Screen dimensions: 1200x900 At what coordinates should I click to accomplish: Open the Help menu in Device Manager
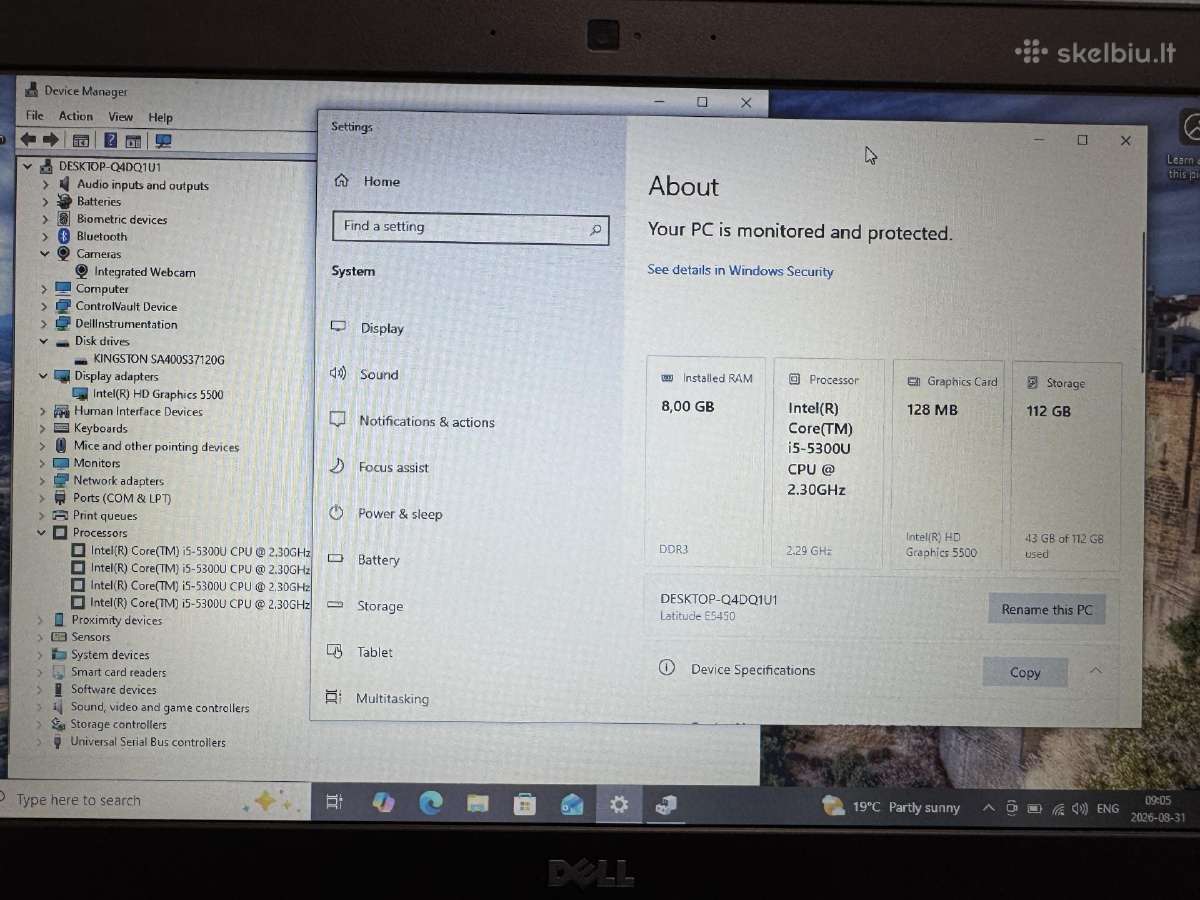160,117
